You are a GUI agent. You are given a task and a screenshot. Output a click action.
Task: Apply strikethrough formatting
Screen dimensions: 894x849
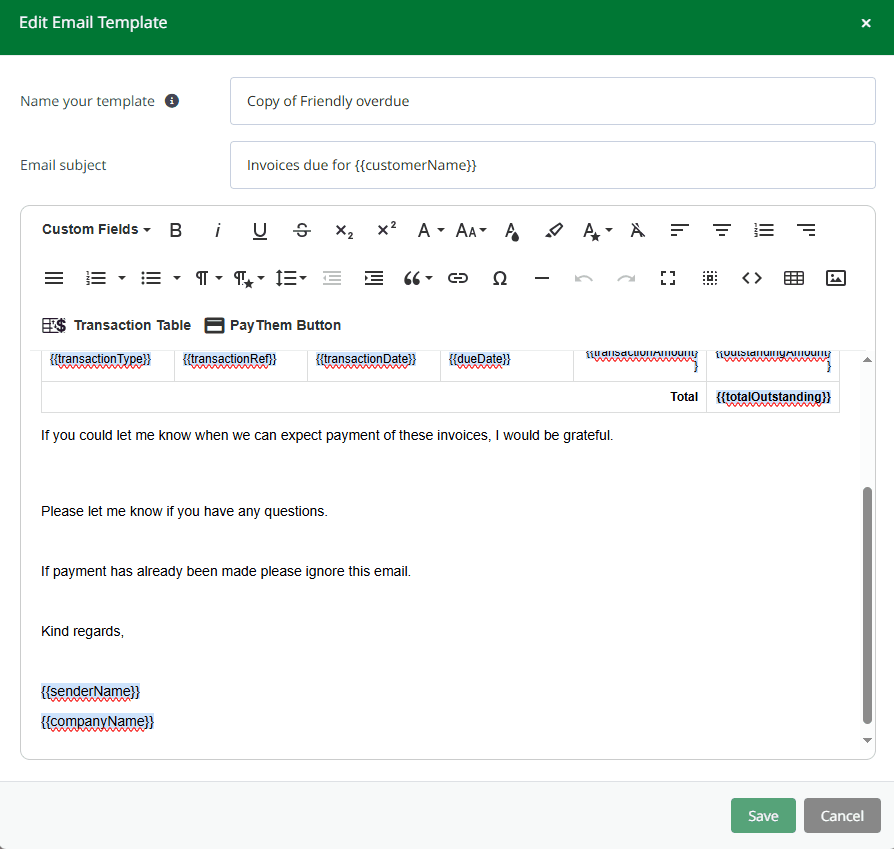point(302,230)
